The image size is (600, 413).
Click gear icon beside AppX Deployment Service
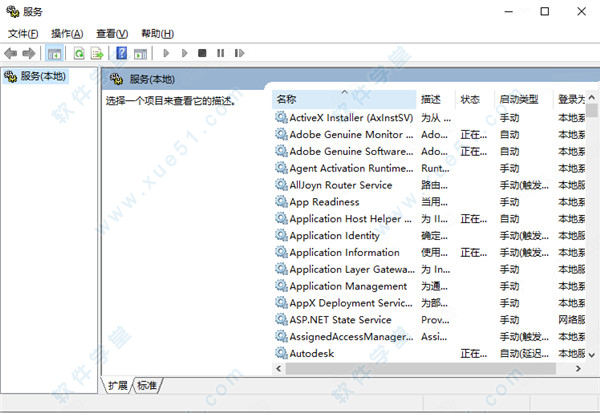[281, 303]
